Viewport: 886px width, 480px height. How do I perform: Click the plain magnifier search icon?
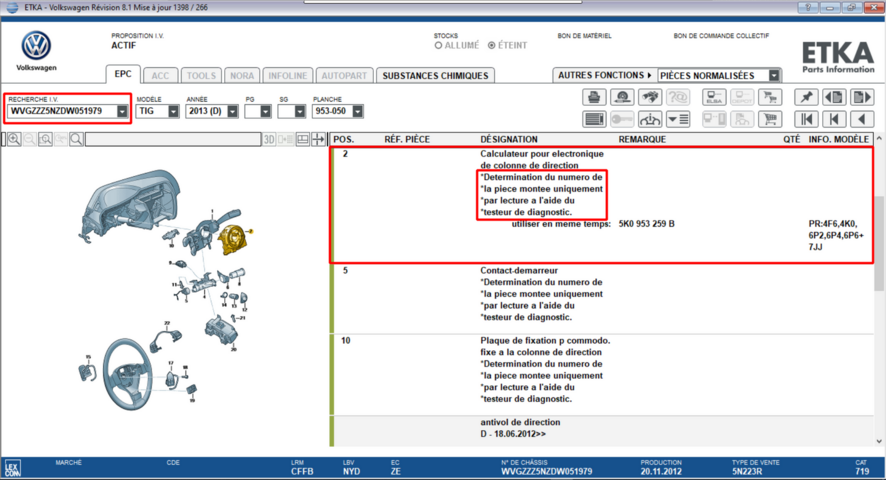click(x=76, y=139)
